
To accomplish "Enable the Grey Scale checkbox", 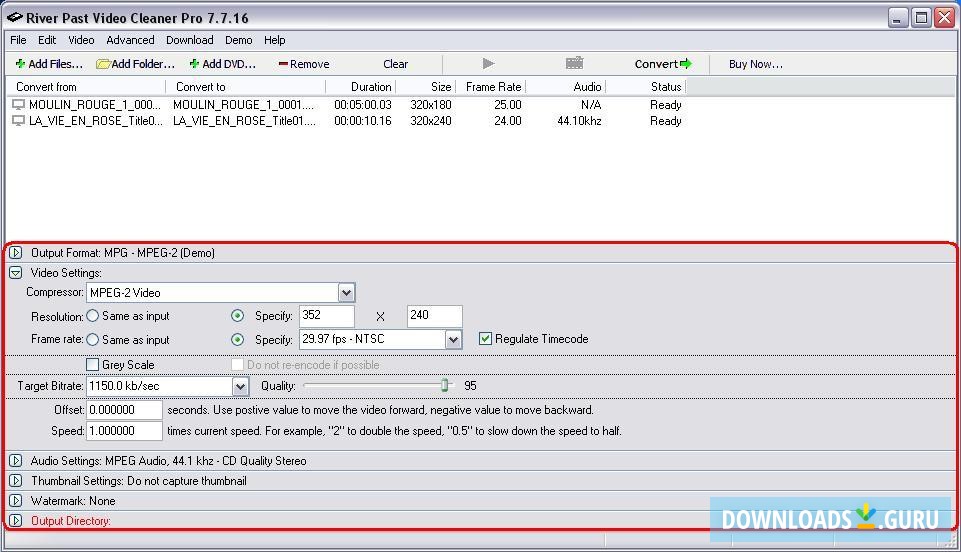I will [93, 365].
